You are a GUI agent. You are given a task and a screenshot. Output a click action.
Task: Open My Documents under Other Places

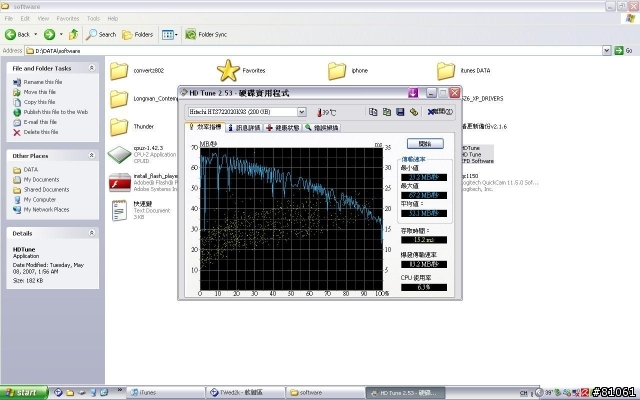41,180
